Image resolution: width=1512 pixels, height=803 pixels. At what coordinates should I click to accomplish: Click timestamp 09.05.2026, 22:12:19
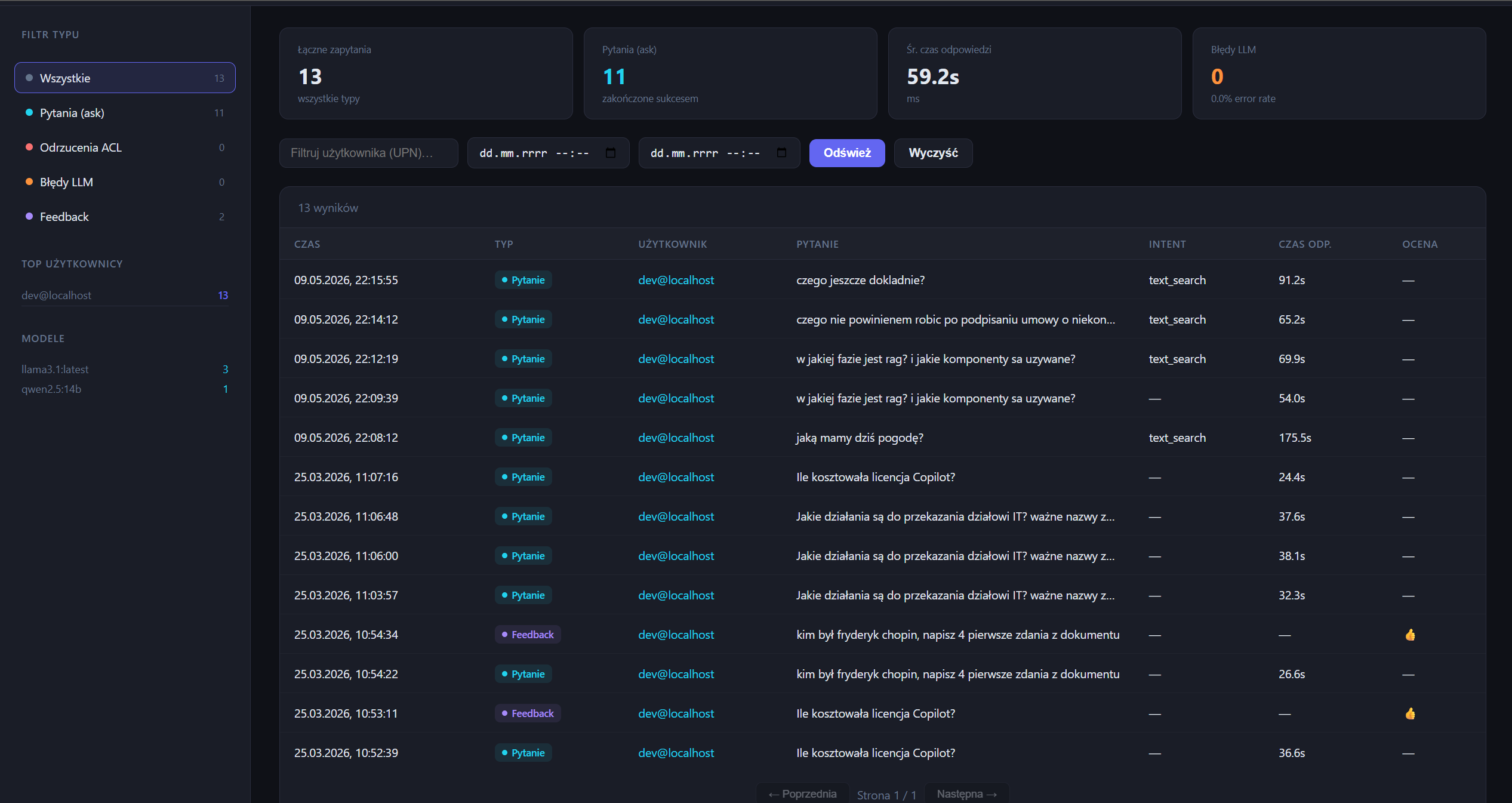(346, 359)
